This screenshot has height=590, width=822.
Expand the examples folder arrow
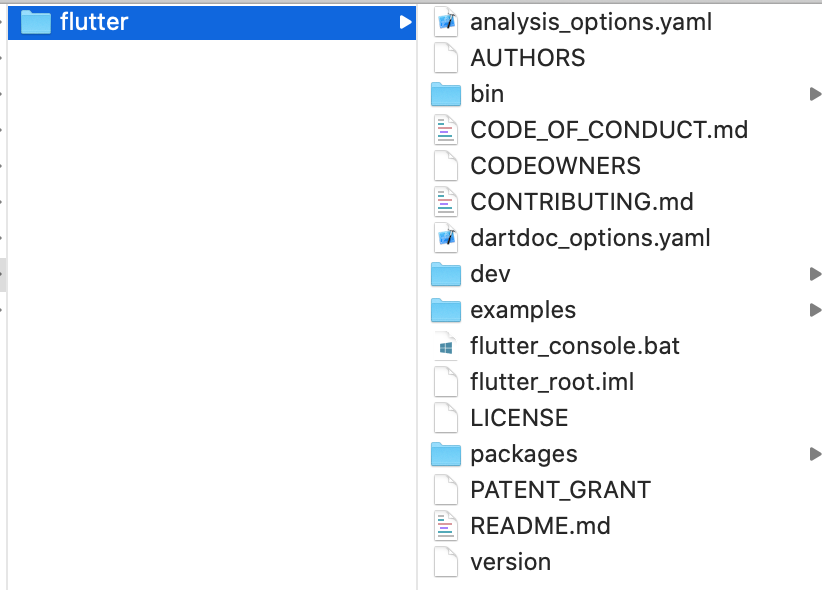815,310
